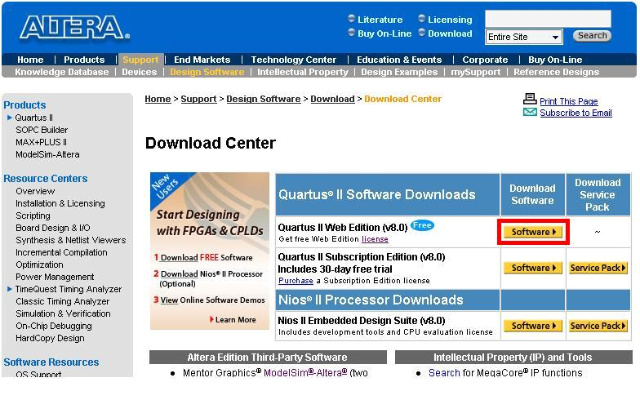Open Board Design & I/O sidebar link
The height and width of the screenshot is (418, 640).
pos(53,228)
